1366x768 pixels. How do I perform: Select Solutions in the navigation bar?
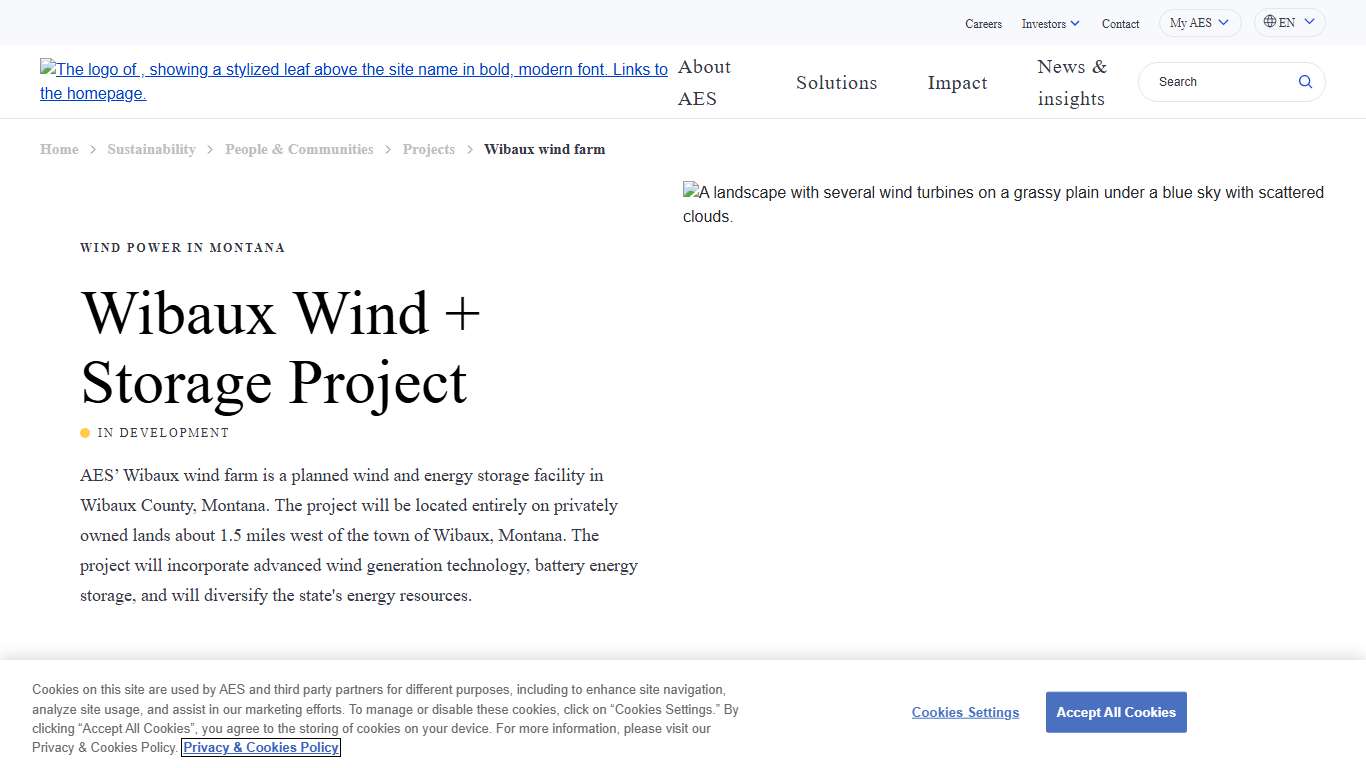click(x=836, y=82)
